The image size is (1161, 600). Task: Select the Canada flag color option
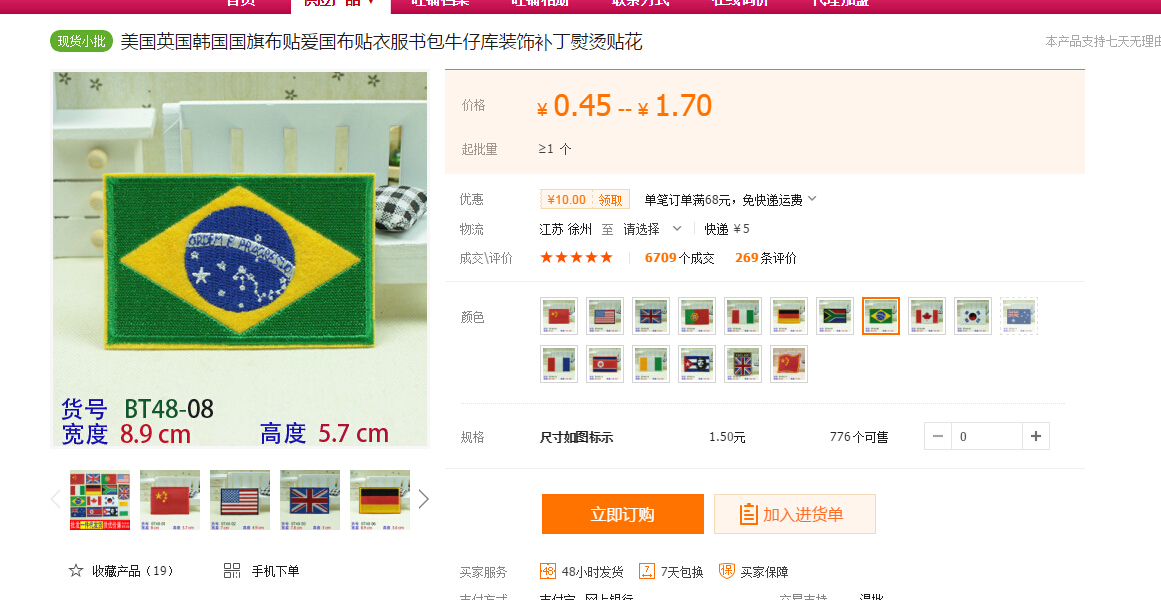click(927, 316)
